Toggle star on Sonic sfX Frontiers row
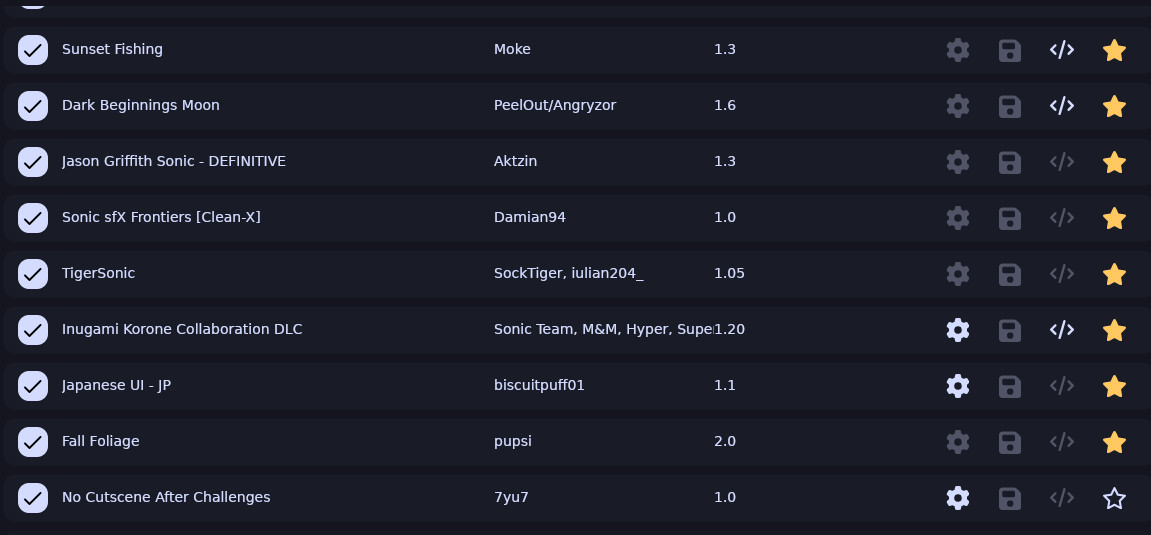1151x535 pixels. [1114, 217]
